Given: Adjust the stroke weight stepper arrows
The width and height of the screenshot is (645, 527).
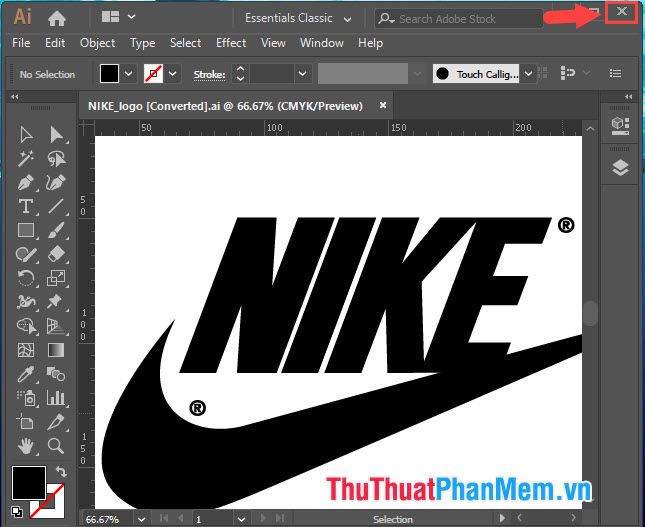Looking at the screenshot, I should click(x=241, y=74).
